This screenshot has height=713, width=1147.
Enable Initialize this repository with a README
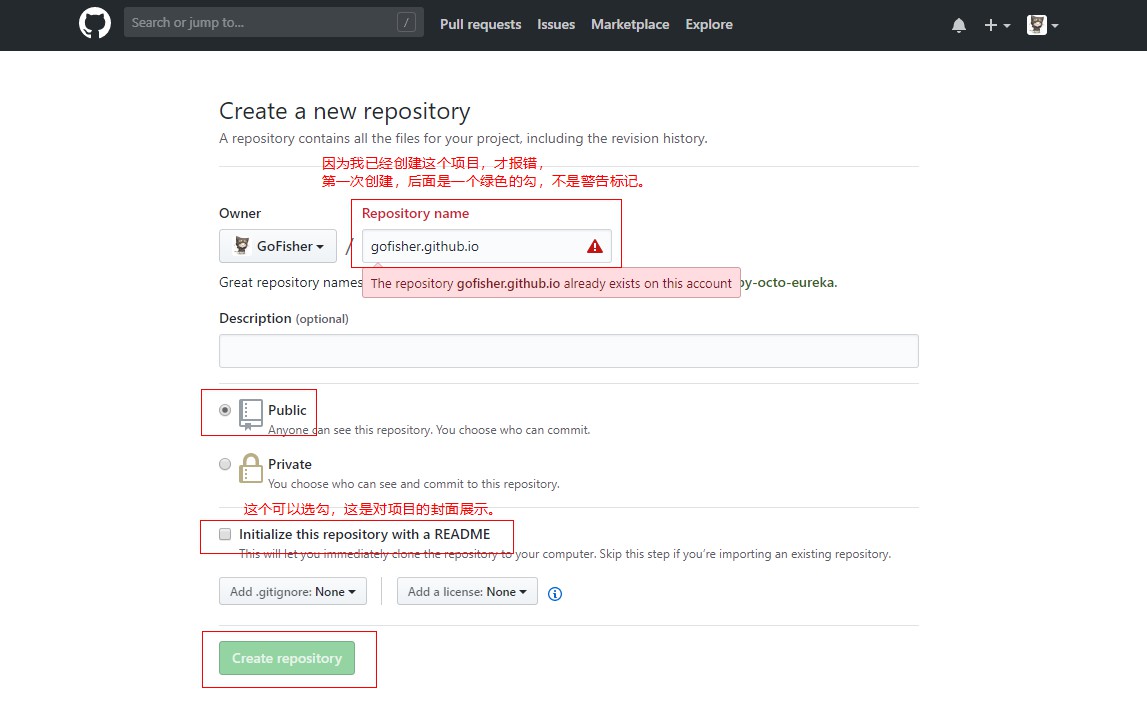[225, 534]
